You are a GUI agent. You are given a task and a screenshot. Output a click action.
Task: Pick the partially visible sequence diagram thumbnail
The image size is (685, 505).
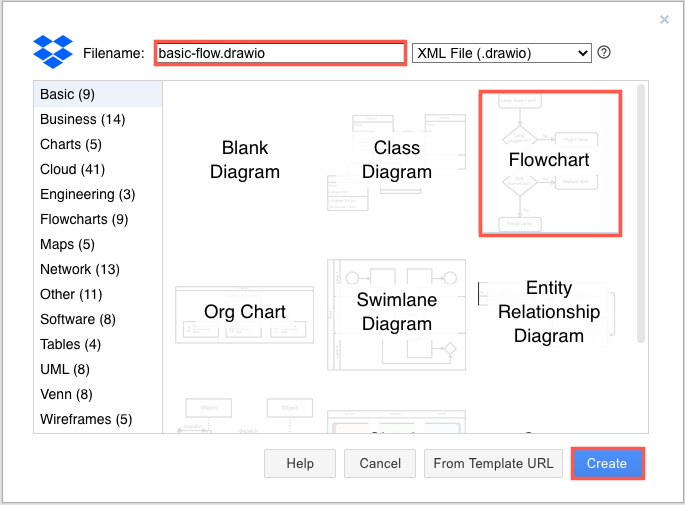pyautogui.click(x=245, y=415)
